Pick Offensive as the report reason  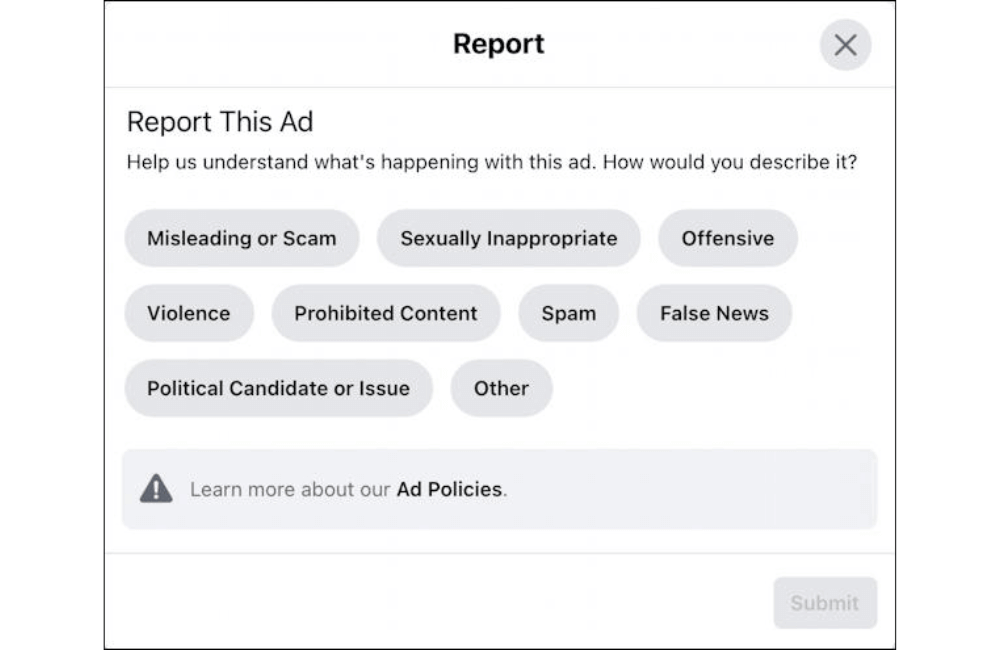tap(727, 238)
